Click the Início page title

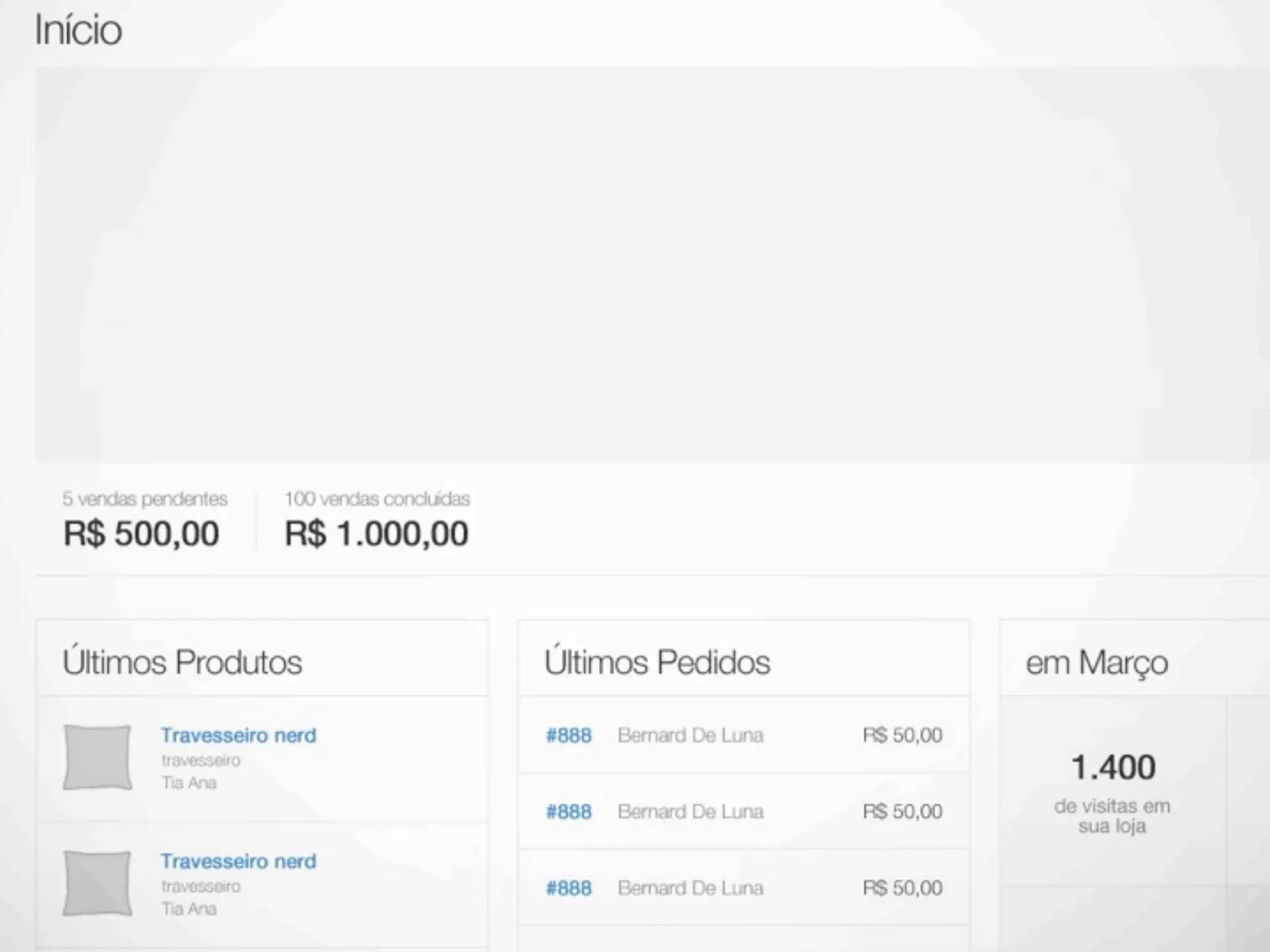pos(78,30)
